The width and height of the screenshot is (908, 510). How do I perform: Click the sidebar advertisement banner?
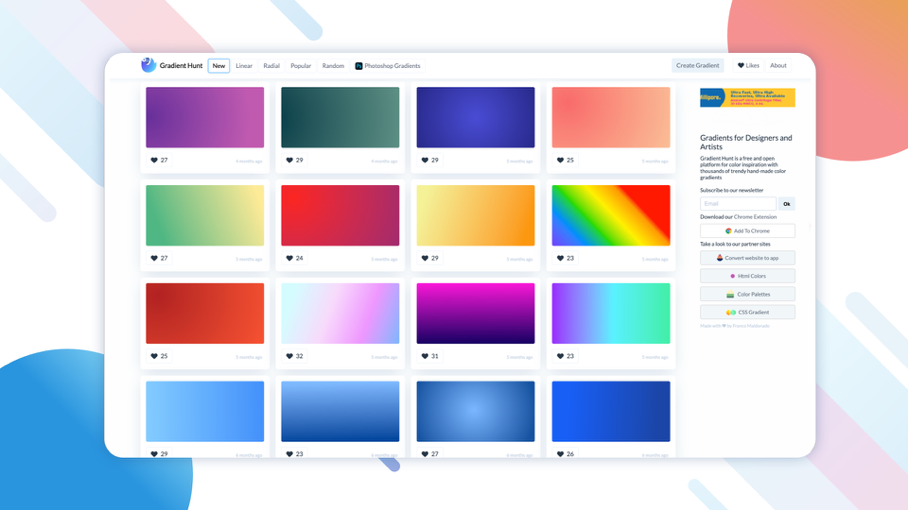point(747,98)
